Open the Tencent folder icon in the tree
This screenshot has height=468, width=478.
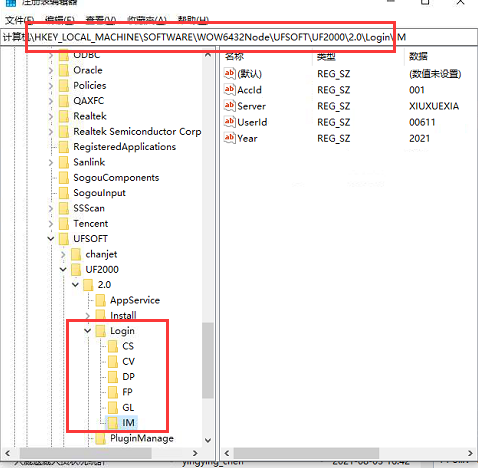click(x=64, y=223)
